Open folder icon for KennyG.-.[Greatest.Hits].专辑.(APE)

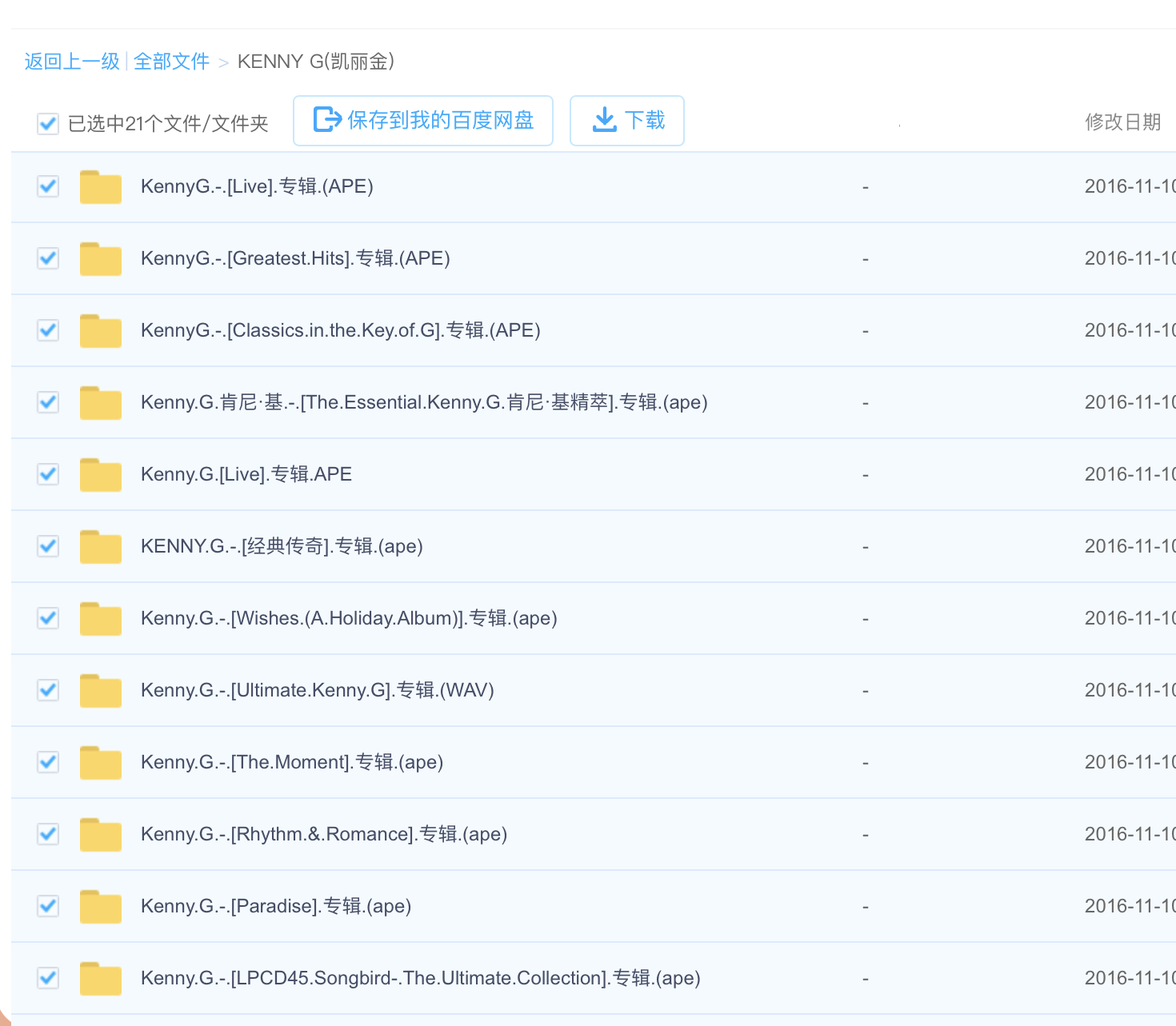click(x=101, y=259)
